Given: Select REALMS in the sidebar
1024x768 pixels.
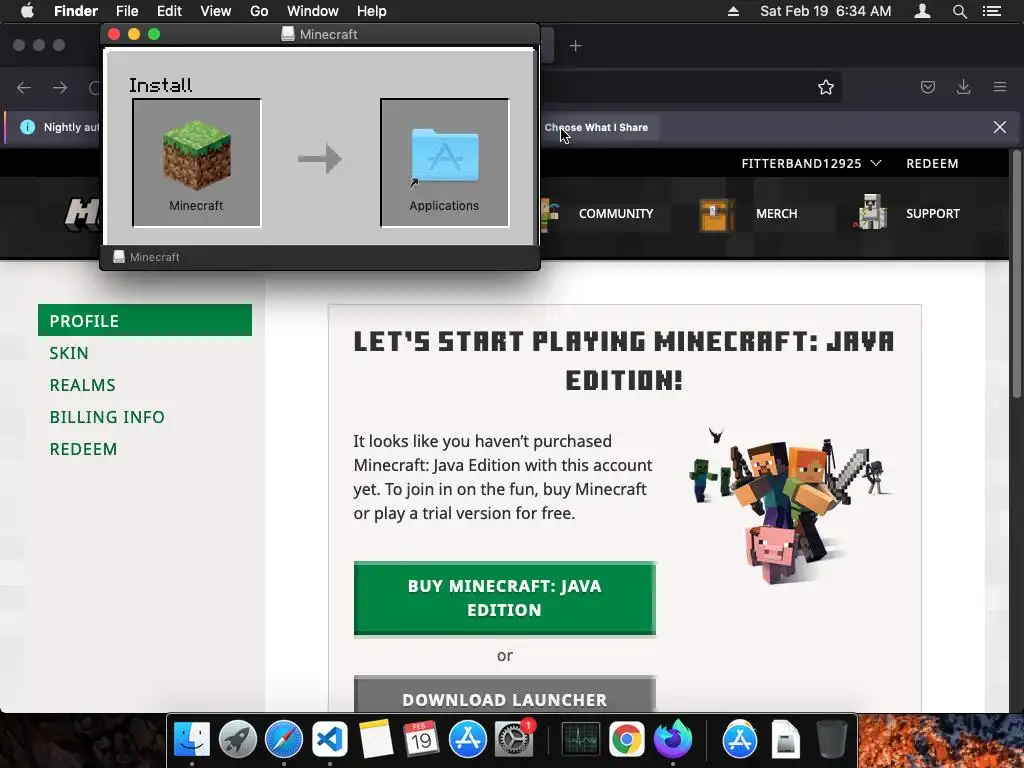Looking at the screenshot, I should click(x=82, y=385).
